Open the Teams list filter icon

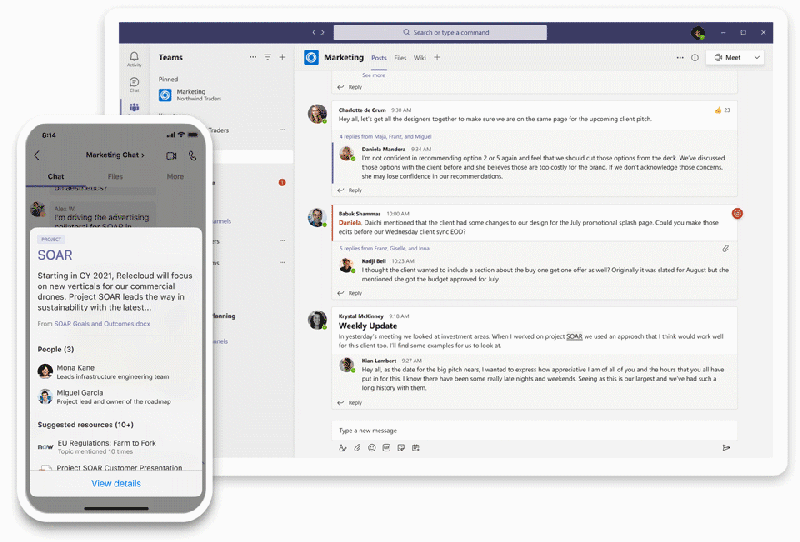(x=267, y=58)
